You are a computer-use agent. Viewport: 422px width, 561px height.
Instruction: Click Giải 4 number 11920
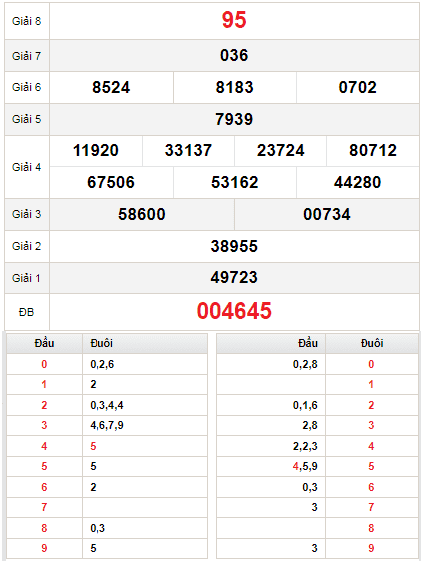[96, 150]
